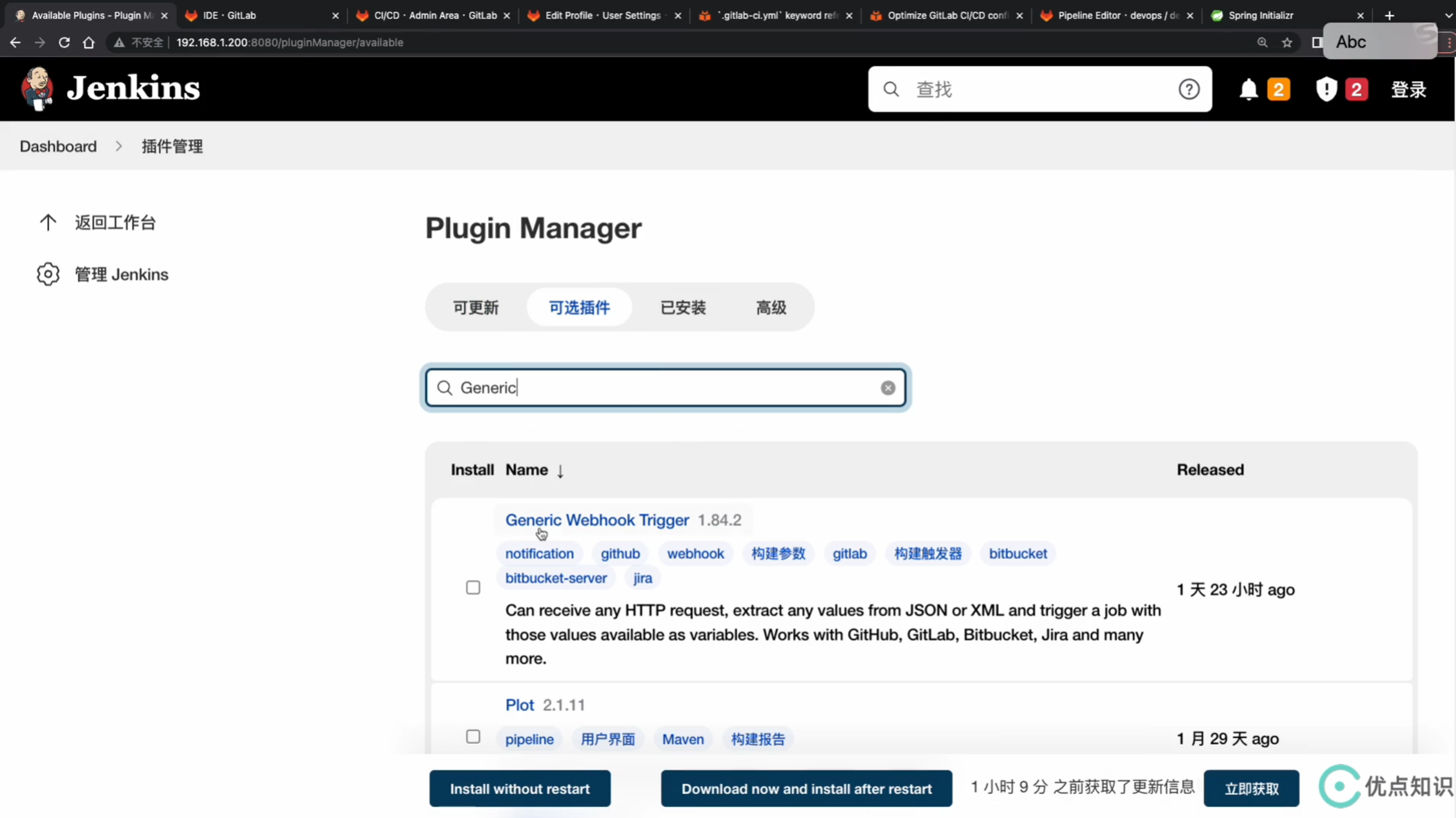Filter by the bitbucket-server tag
Image resolution: width=1456 pixels, height=818 pixels.
coord(556,578)
